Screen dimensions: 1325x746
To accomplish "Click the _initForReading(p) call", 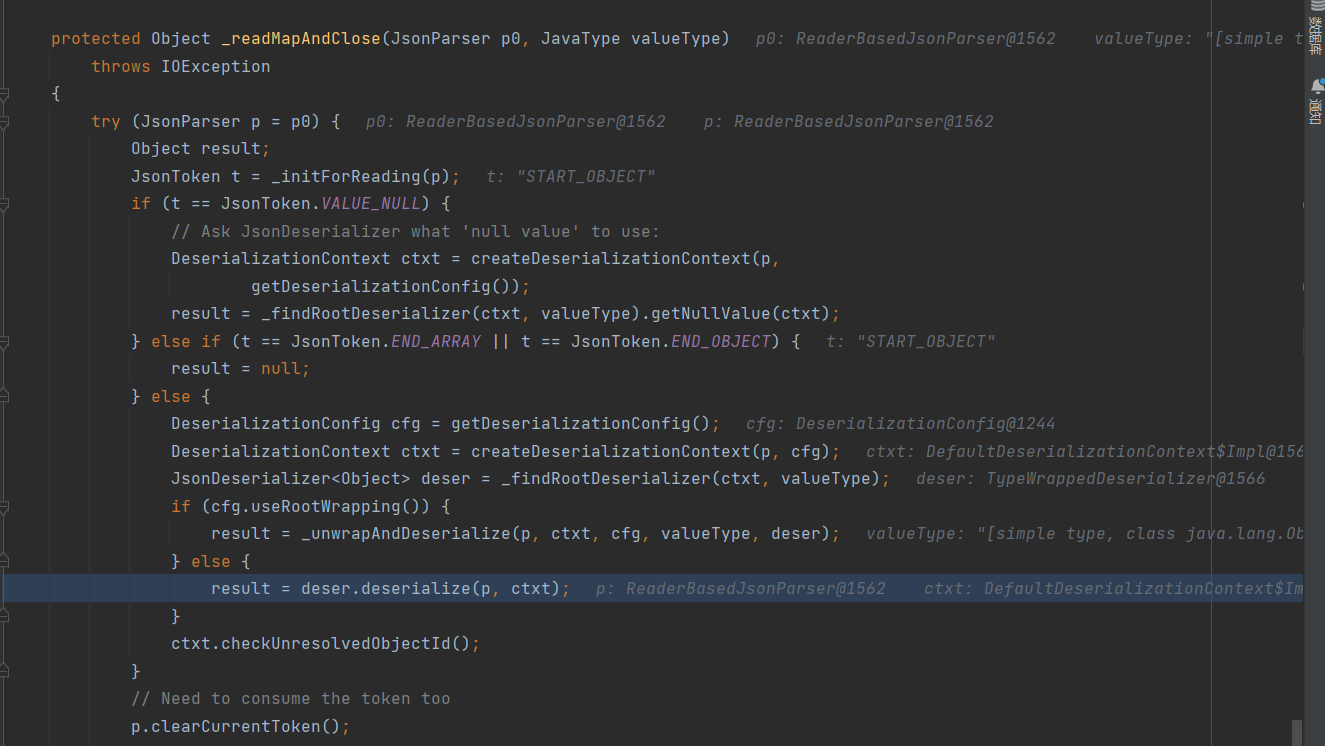I will pos(361,177).
